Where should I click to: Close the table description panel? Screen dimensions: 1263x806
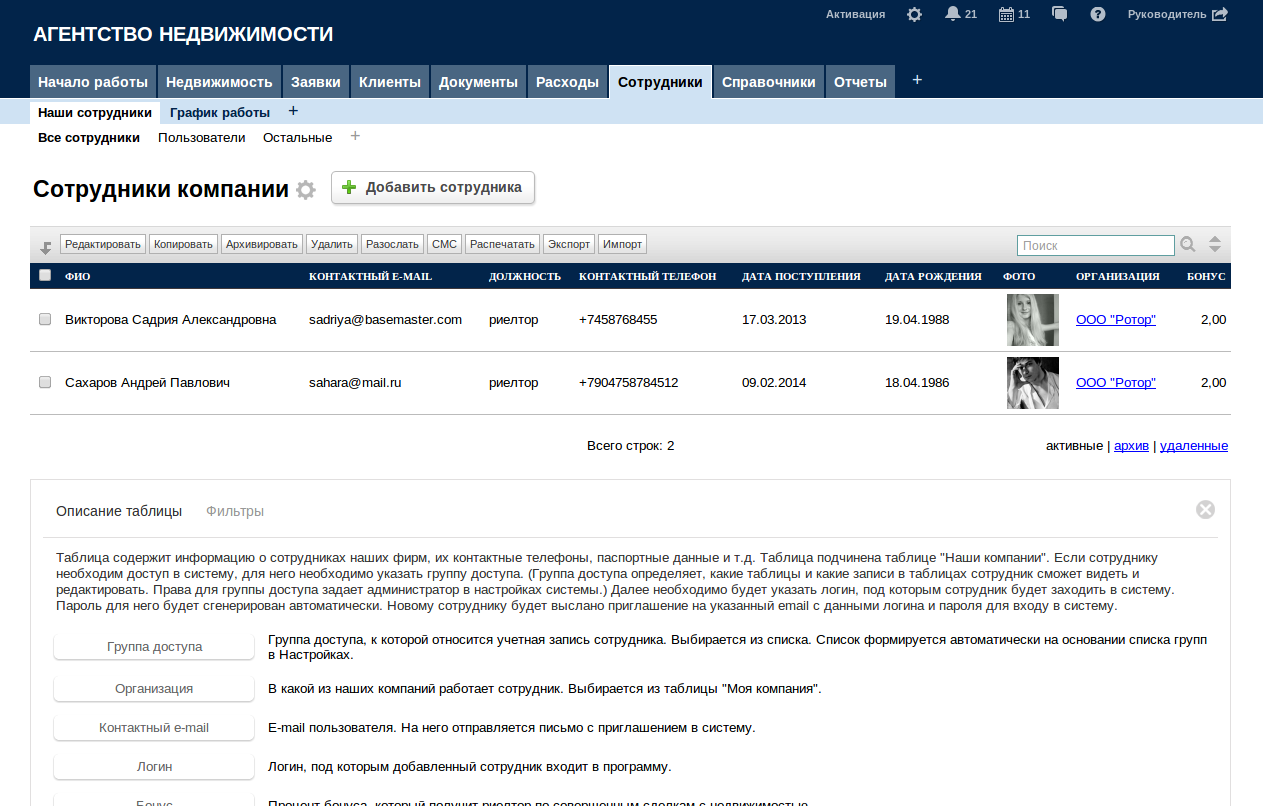coord(1205,510)
